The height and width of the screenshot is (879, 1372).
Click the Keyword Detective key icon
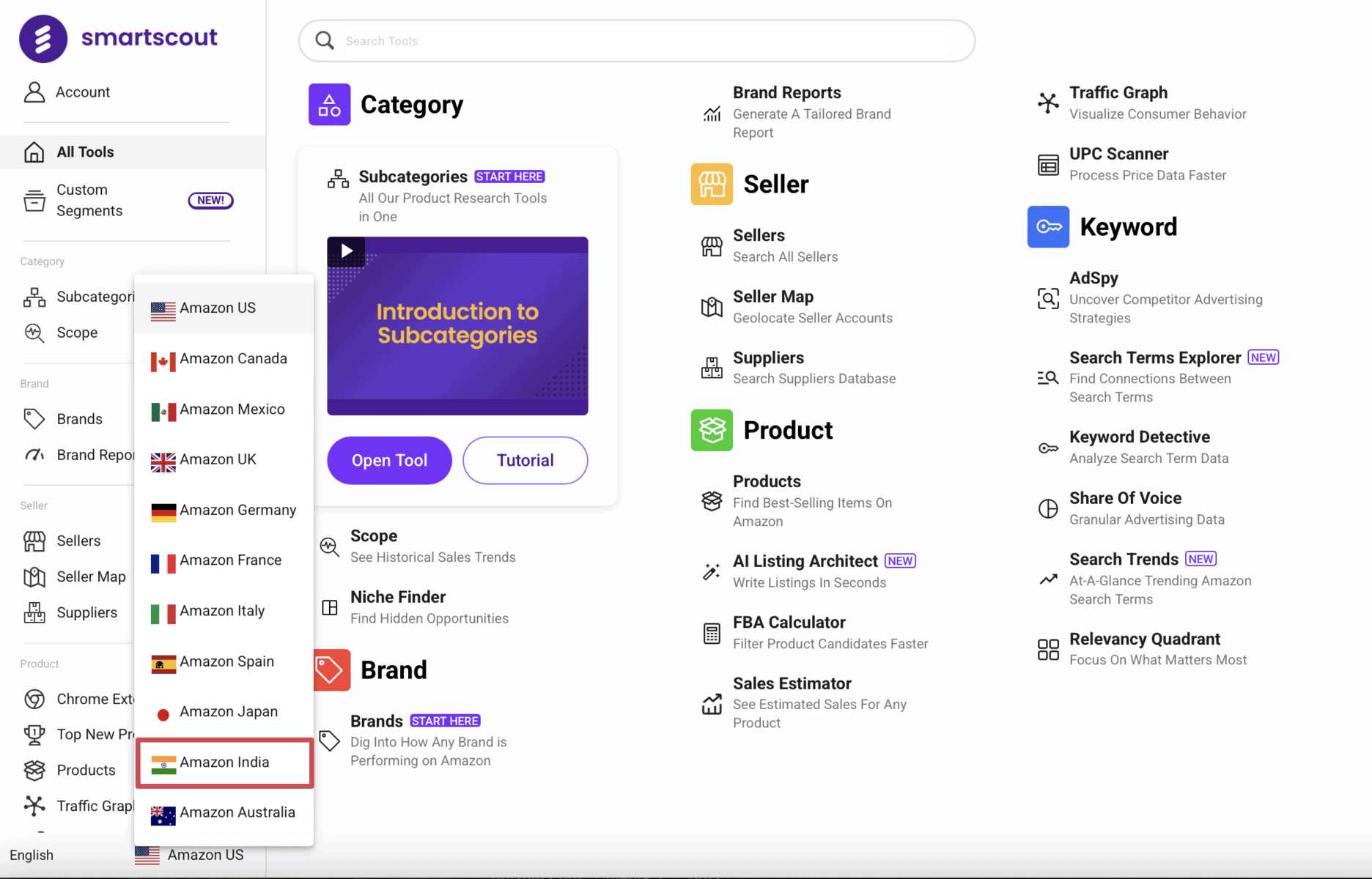pos(1048,448)
